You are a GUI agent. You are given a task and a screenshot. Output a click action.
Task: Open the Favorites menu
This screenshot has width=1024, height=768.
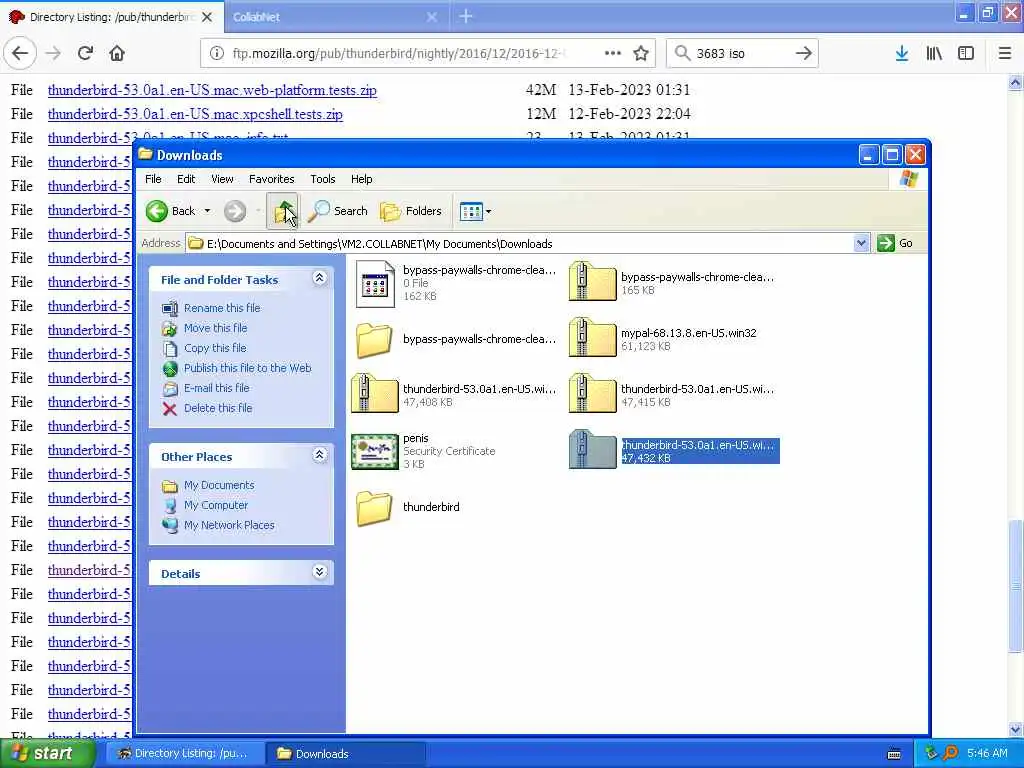pos(272,179)
